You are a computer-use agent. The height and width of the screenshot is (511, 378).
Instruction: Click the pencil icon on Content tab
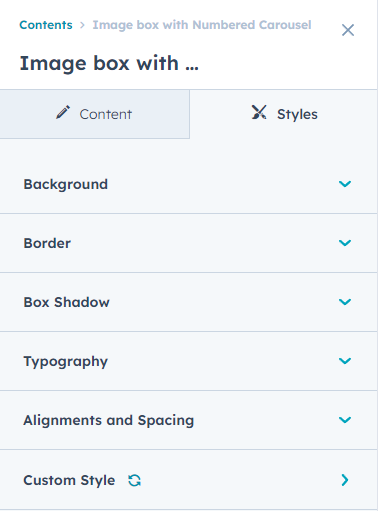point(63,112)
